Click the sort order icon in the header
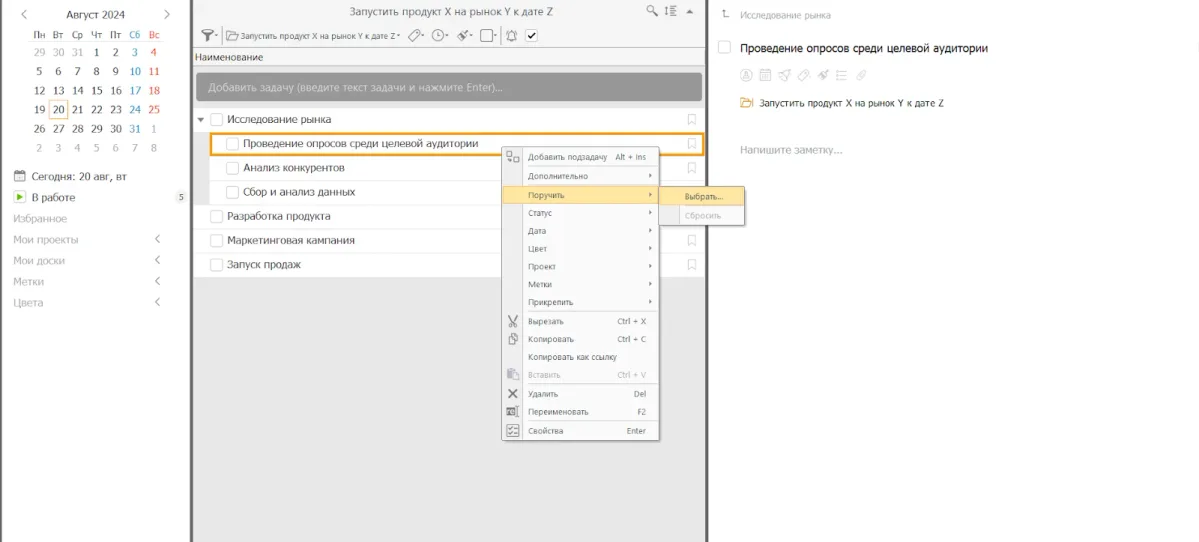Viewport: 1199px width, 542px height. (x=670, y=11)
